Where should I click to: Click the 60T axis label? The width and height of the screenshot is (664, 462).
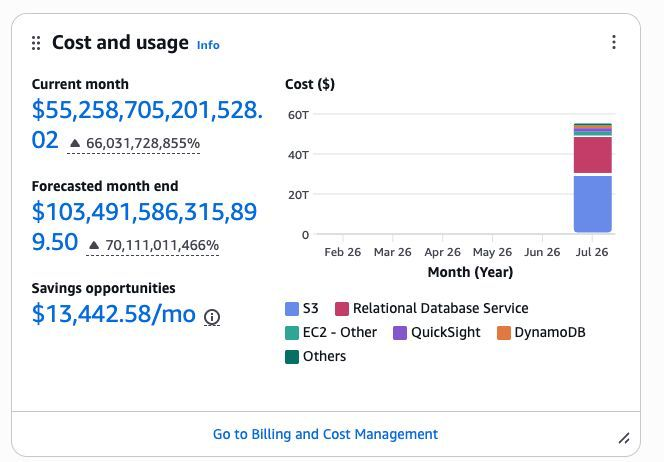coord(299,115)
